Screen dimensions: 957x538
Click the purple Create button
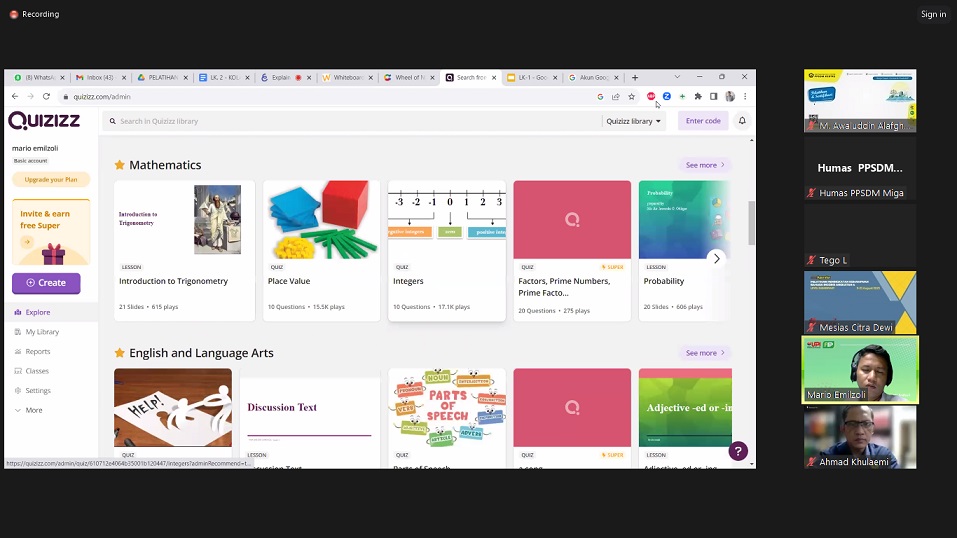point(46,283)
